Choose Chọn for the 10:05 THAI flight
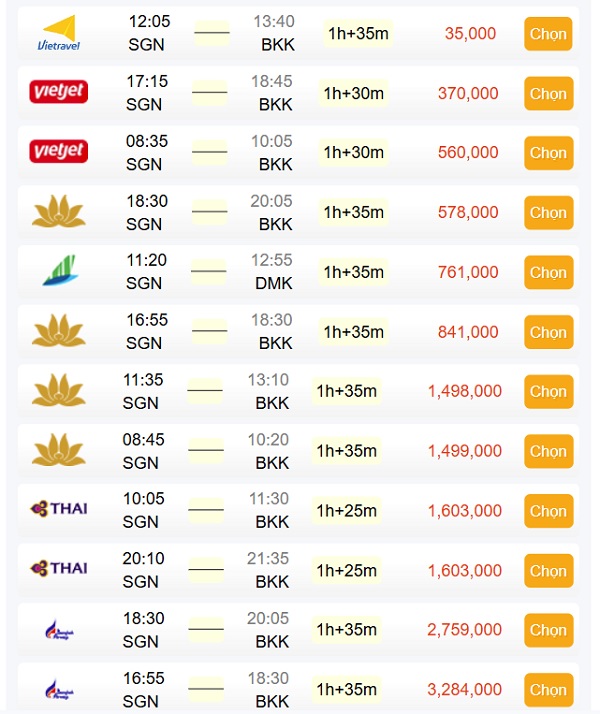The height and width of the screenshot is (714, 600). [548, 511]
